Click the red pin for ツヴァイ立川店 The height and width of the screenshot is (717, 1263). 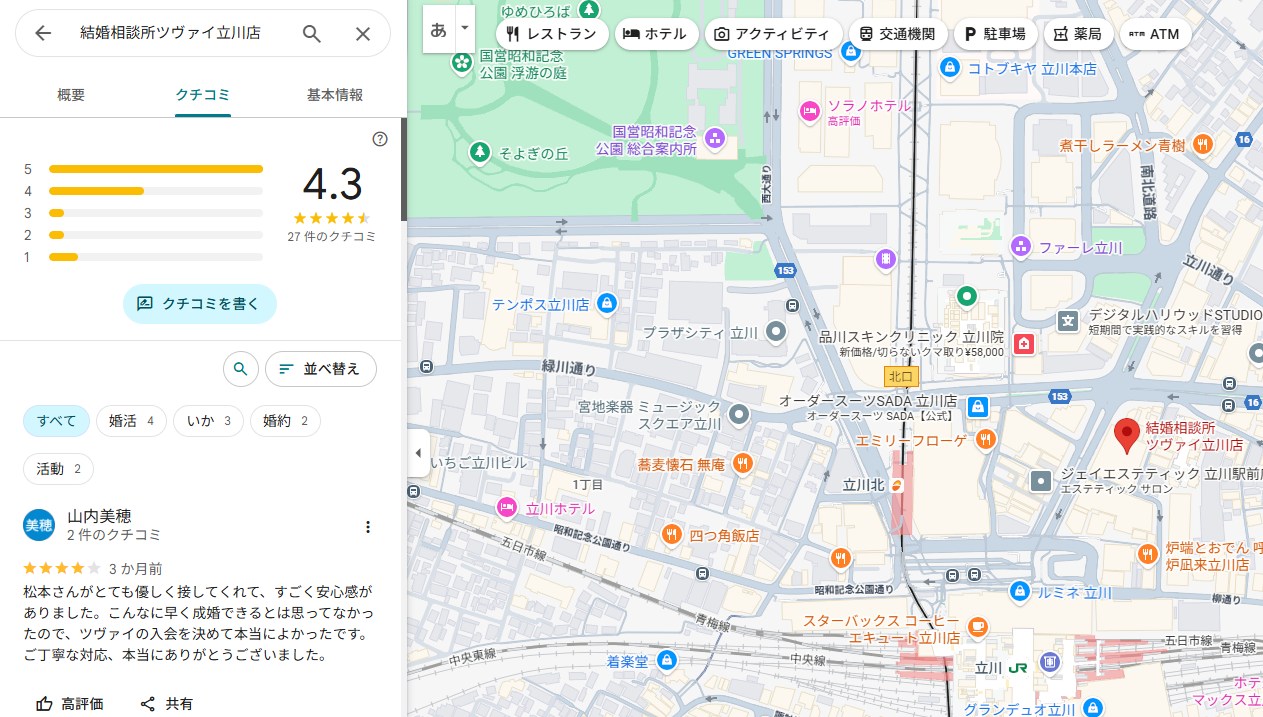pos(1127,436)
